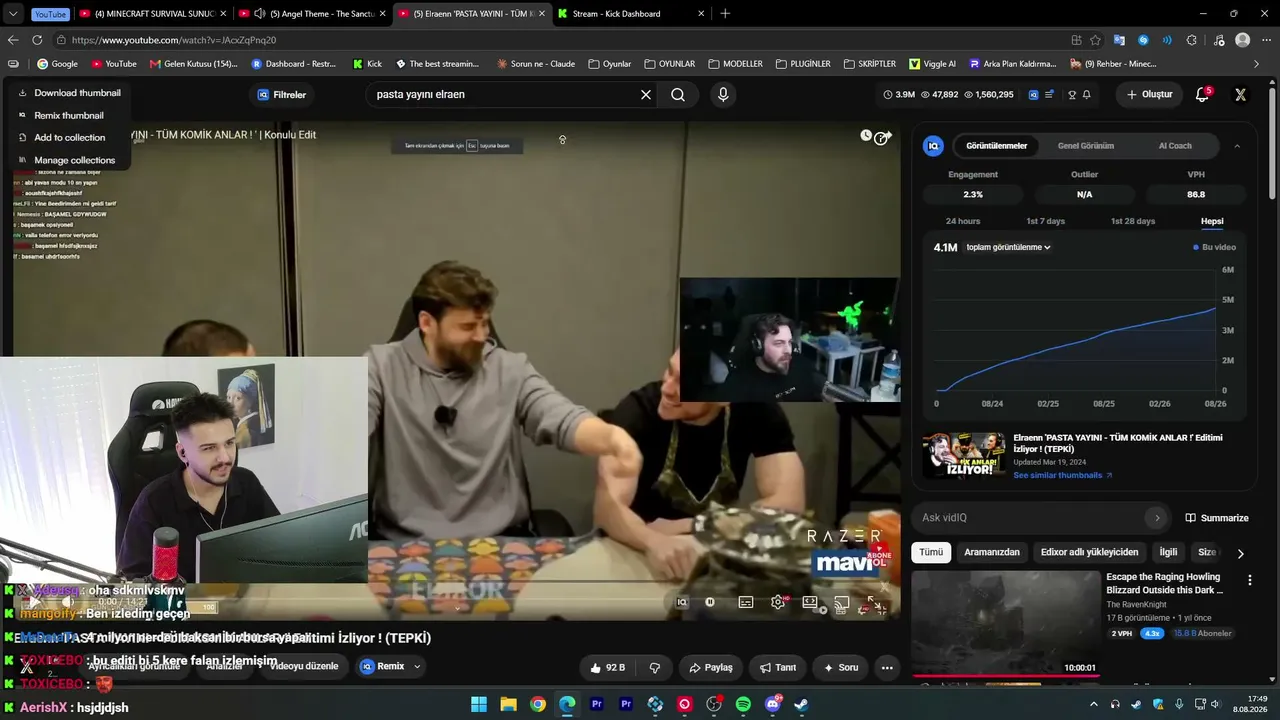Clear the search box with the X icon
The width and height of the screenshot is (1280, 720).
click(x=646, y=94)
